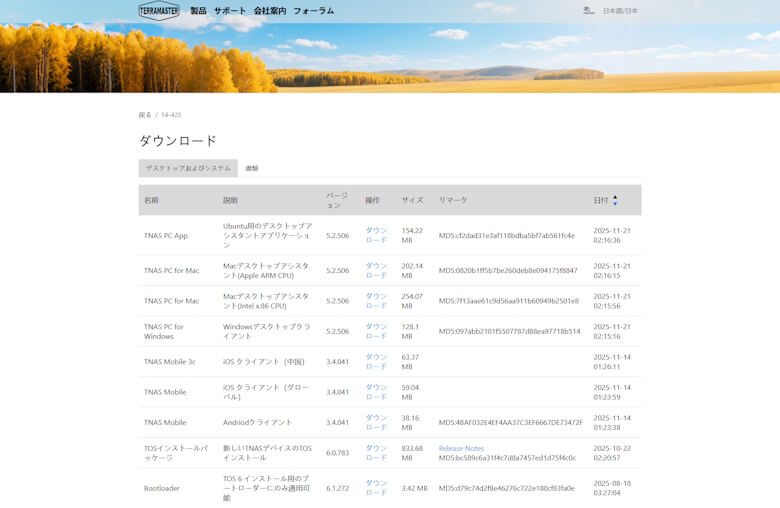This screenshot has height=508, width=780.
Task: Download the Bootloader 6.1.272 file
Action: pyautogui.click(x=376, y=487)
